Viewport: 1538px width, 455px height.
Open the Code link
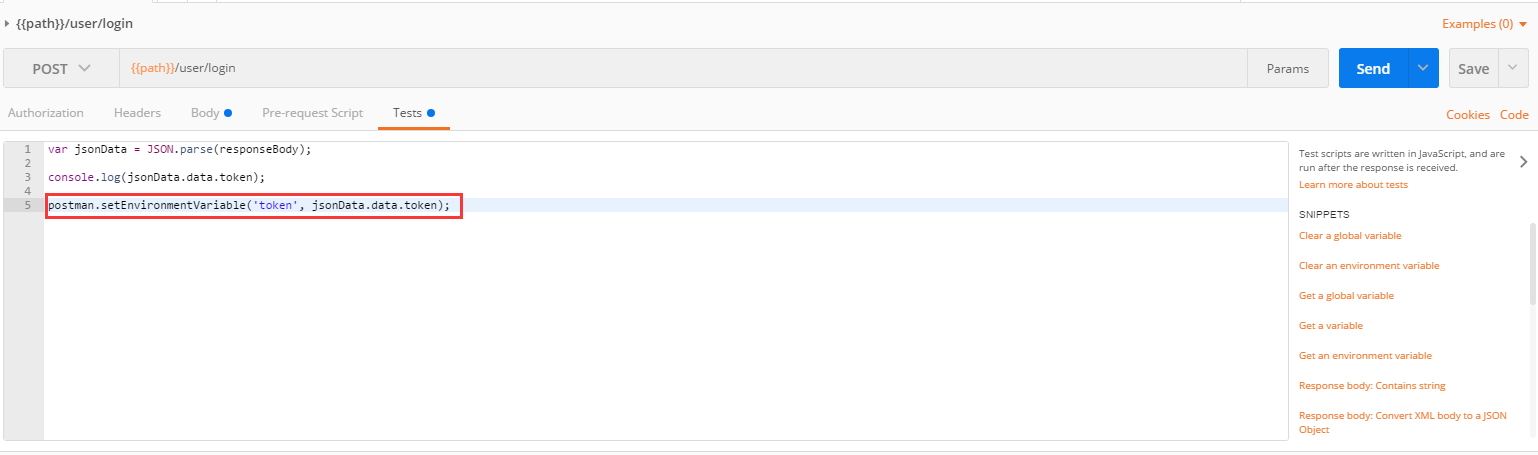pos(1514,115)
